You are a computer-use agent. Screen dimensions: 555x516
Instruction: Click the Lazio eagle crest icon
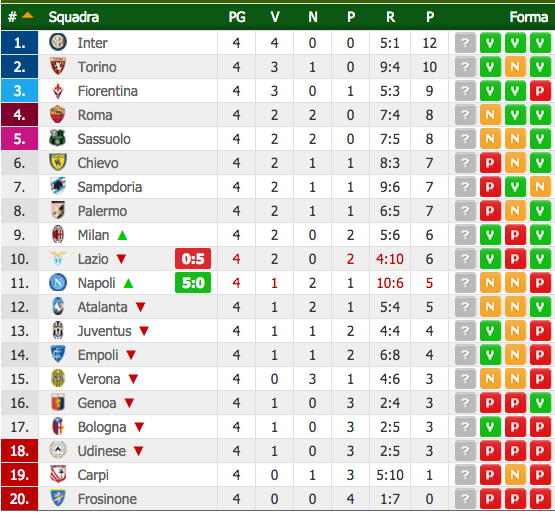[58, 258]
